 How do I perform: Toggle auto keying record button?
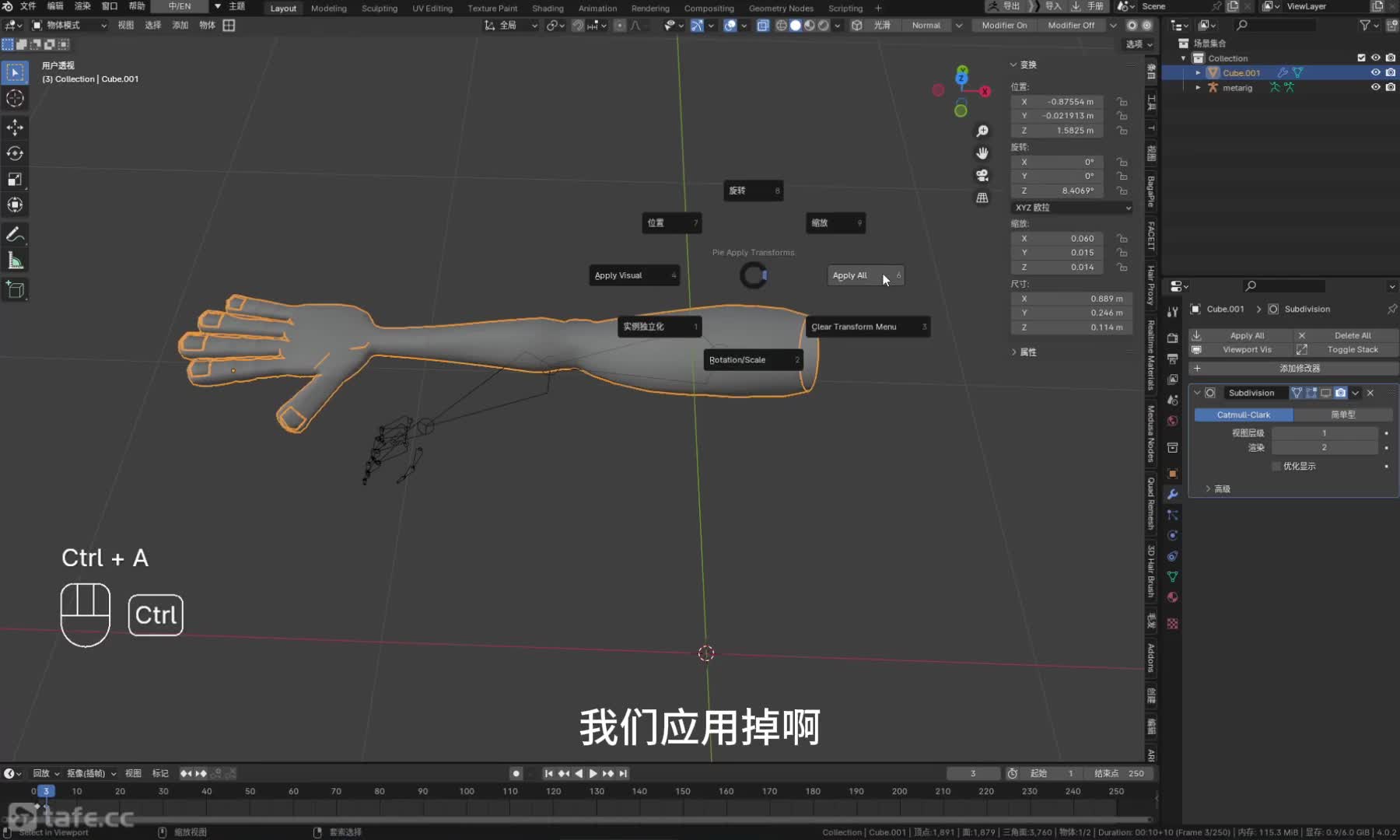[x=516, y=773]
